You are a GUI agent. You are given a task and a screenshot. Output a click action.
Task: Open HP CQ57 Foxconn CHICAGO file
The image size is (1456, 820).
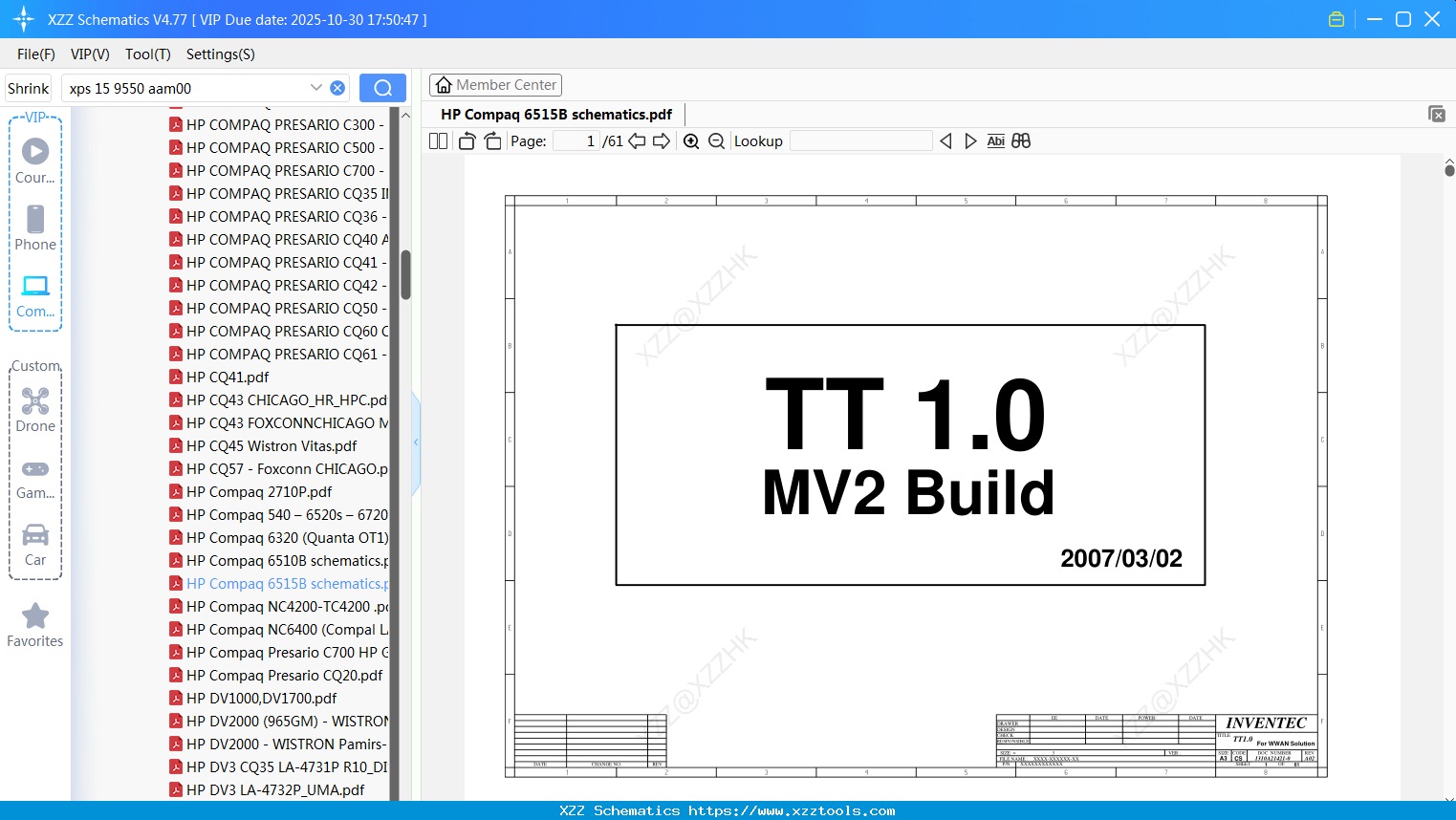coord(278,468)
